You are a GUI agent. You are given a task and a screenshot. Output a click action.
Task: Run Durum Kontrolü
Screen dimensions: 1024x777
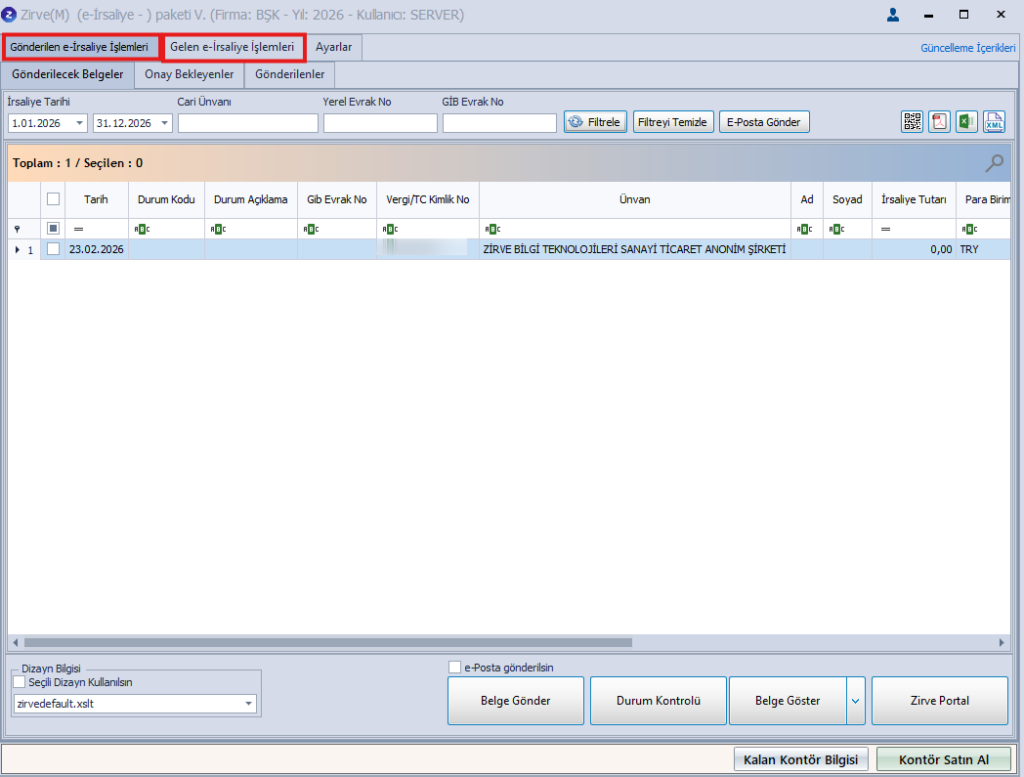pyautogui.click(x=658, y=701)
